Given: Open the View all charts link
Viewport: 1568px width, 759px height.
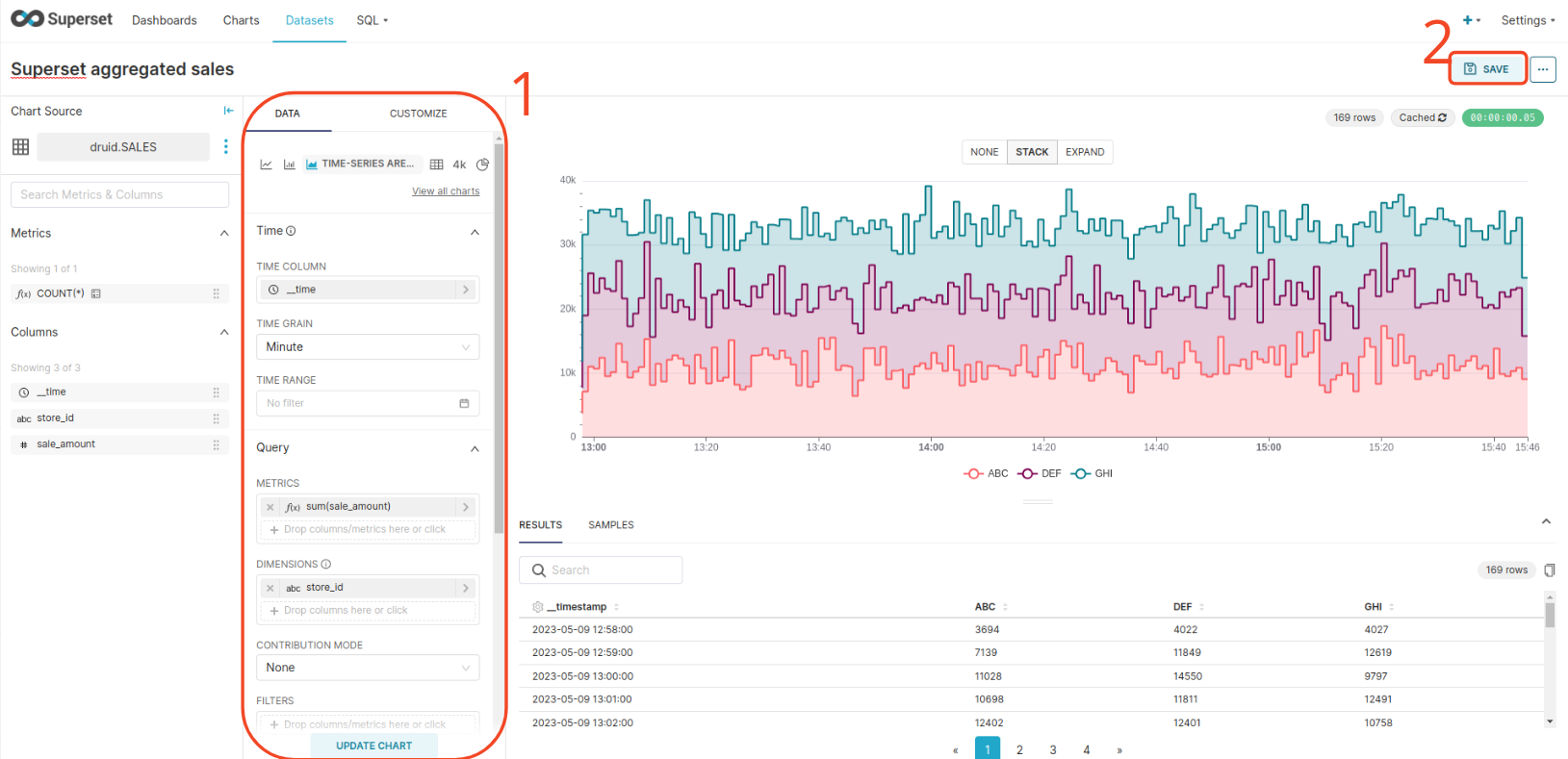Looking at the screenshot, I should (x=446, y=191).
